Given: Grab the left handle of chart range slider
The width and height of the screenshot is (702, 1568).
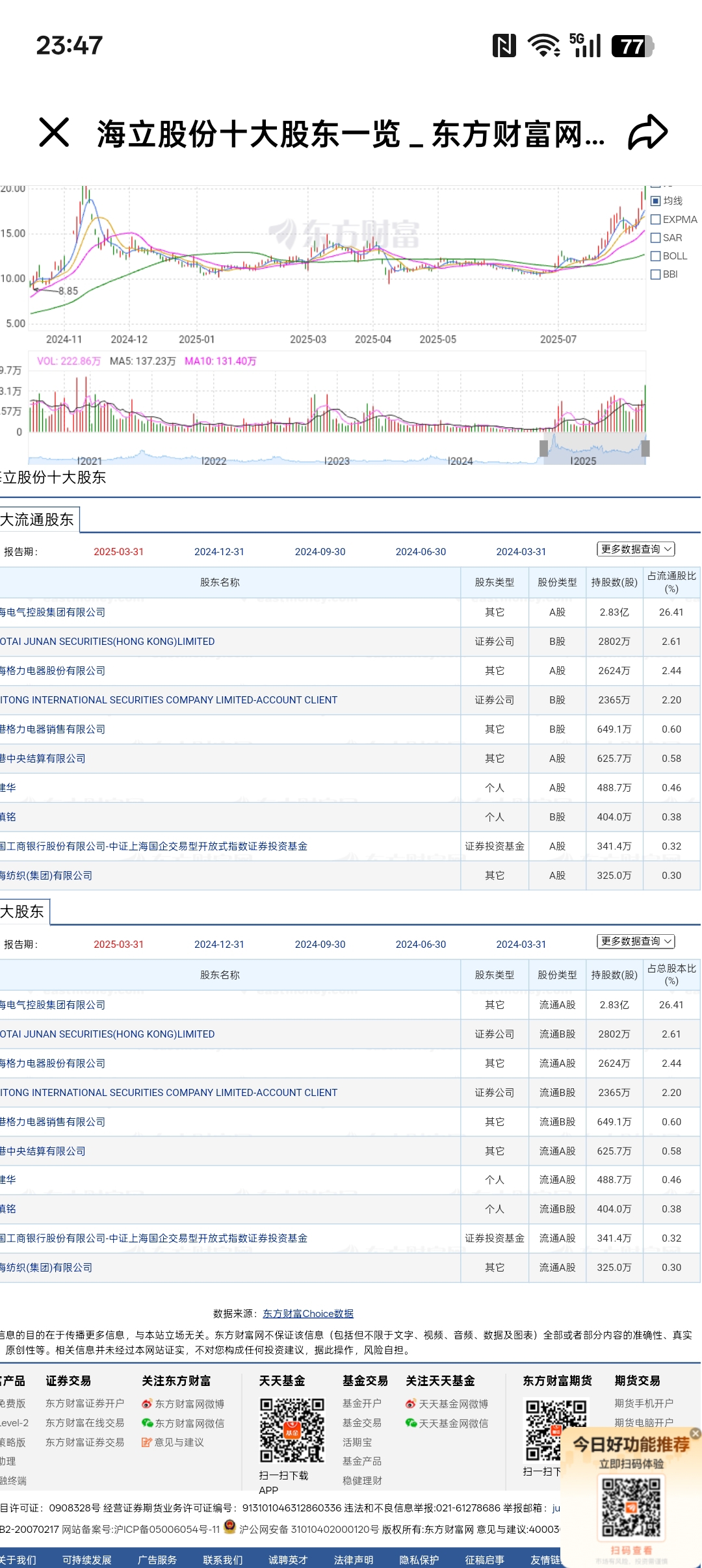Looking at the screenshot, I should pos(543,448).
